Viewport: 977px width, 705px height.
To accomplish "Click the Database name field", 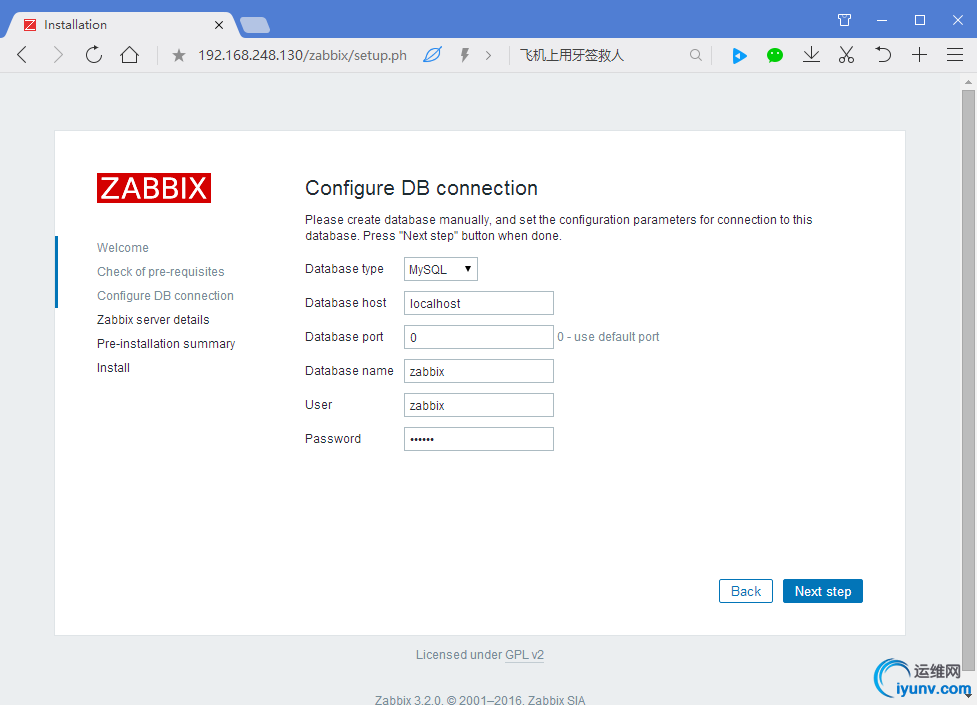I will pyautogui.click(x=479, y=371).
